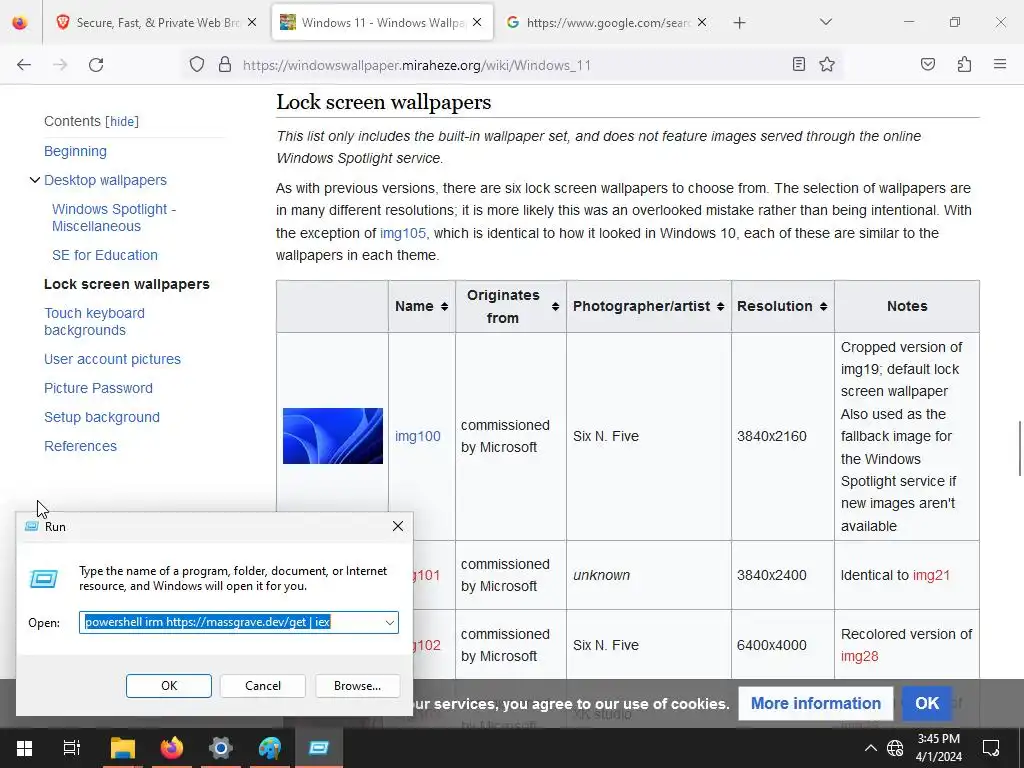The width and height of the screenshot is (1024, 768).
Task: Switch to Secure, Fast & Private tab
Action: [155, 23]
